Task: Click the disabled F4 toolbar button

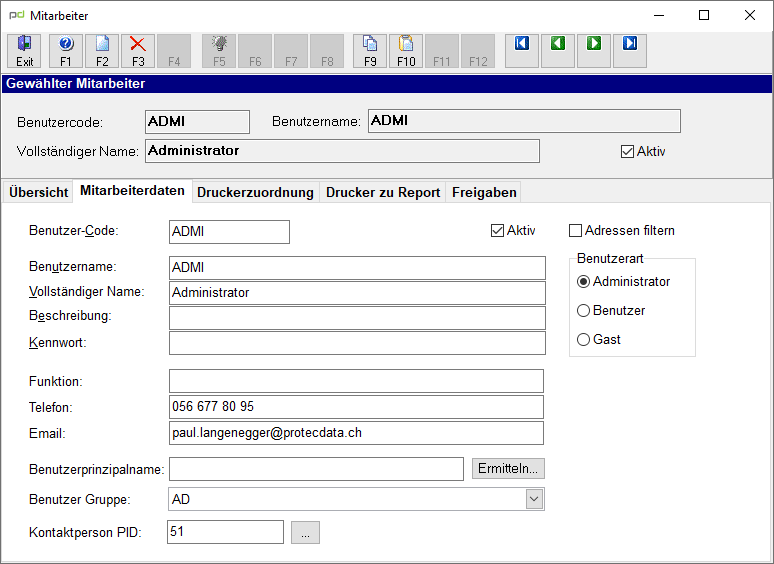Action: (174, 51)
